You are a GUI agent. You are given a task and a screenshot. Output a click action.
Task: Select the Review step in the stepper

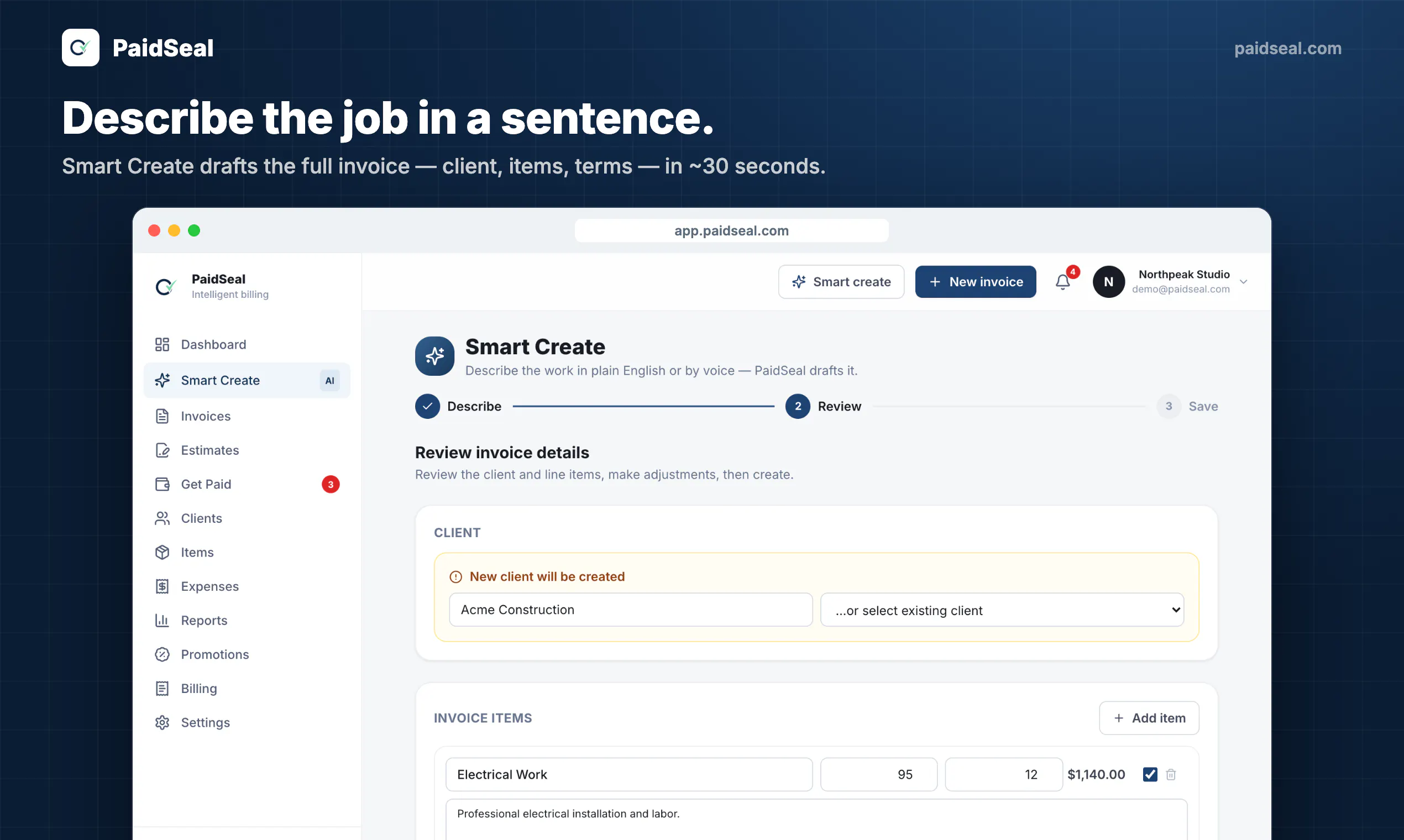pyautogui.click(x=823, y=406)
